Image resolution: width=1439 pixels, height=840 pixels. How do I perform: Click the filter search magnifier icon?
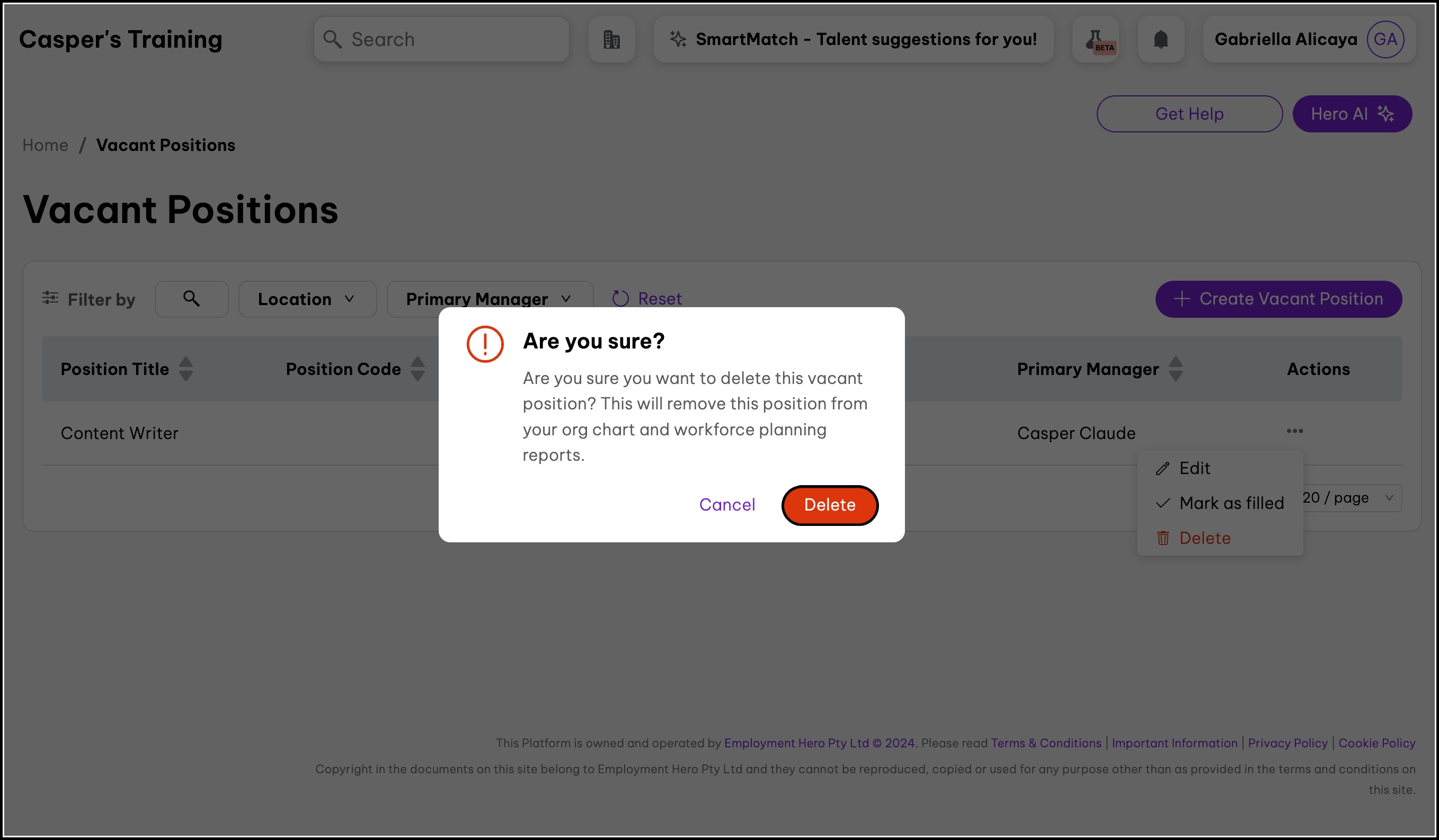191,299
